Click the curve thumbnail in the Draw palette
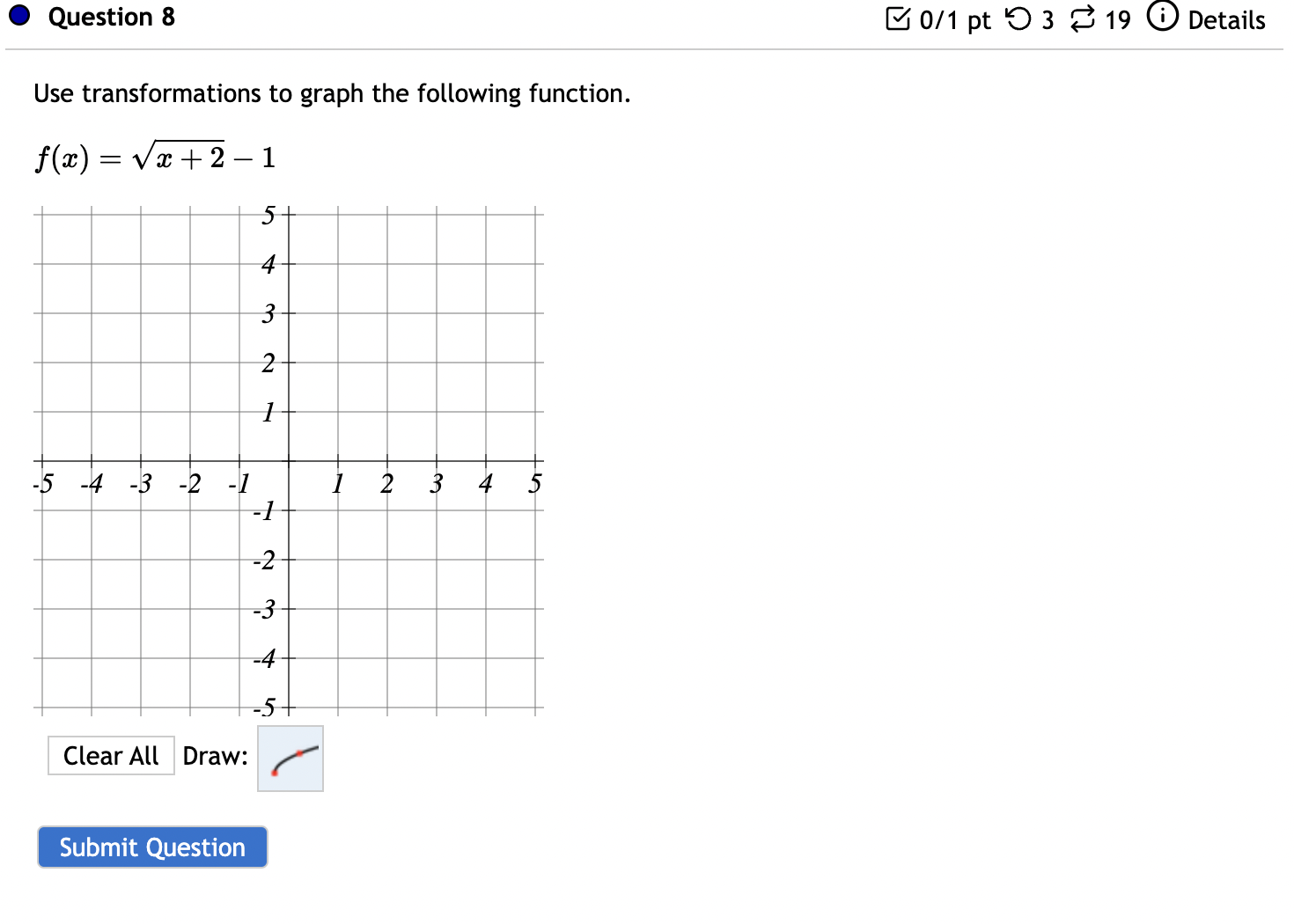 coord(290,759)
